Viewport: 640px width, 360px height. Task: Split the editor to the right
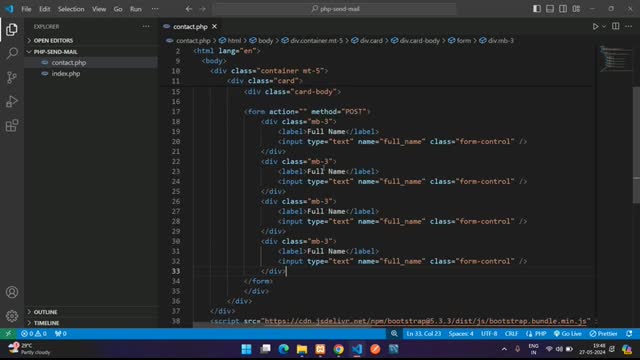pyautogui.click(x=616, y=27)
